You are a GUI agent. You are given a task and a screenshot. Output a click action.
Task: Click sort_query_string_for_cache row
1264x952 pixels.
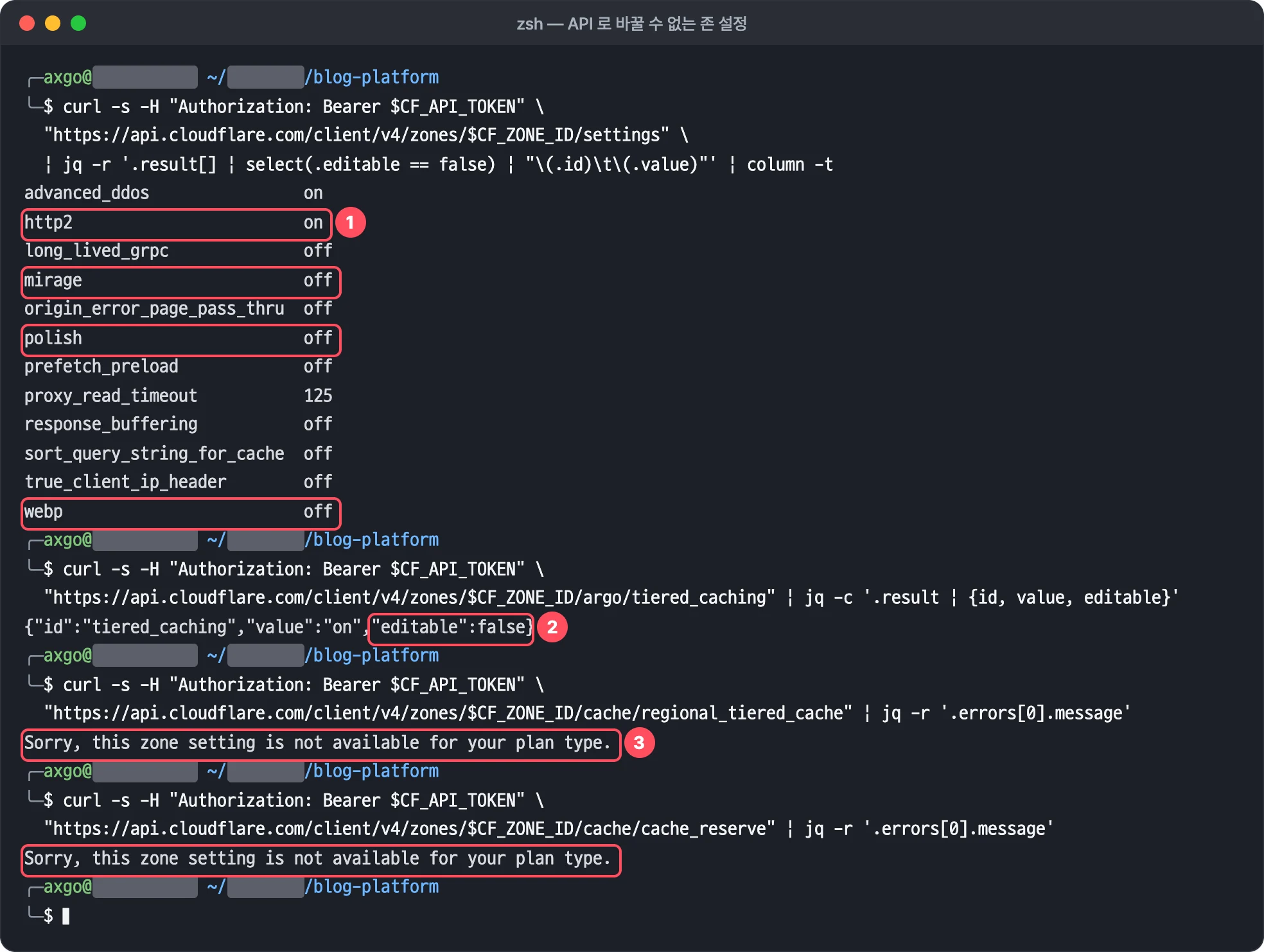[179, 454]
